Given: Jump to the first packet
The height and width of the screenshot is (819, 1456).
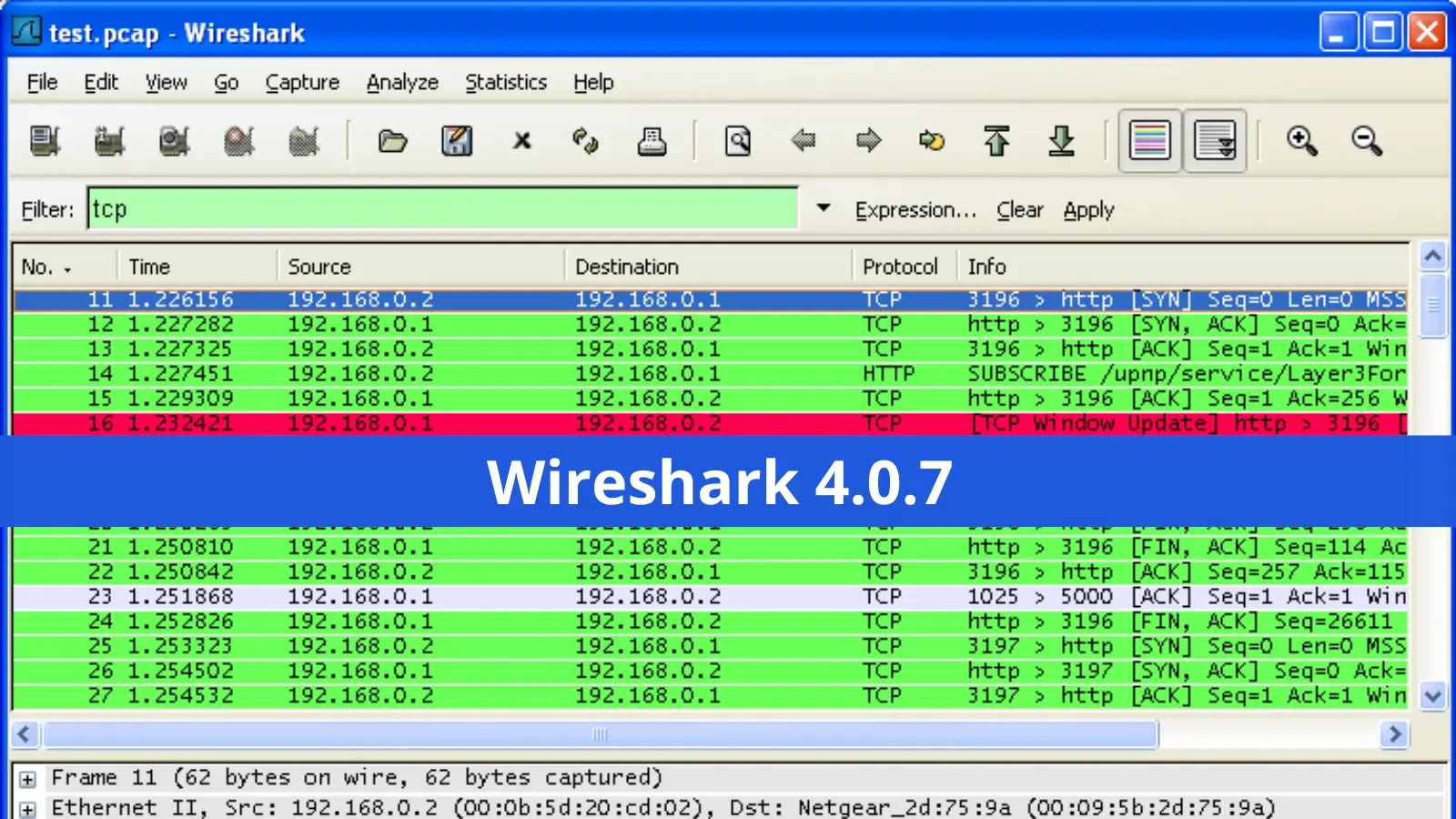Looking at the screenshot, I should 997,141.
